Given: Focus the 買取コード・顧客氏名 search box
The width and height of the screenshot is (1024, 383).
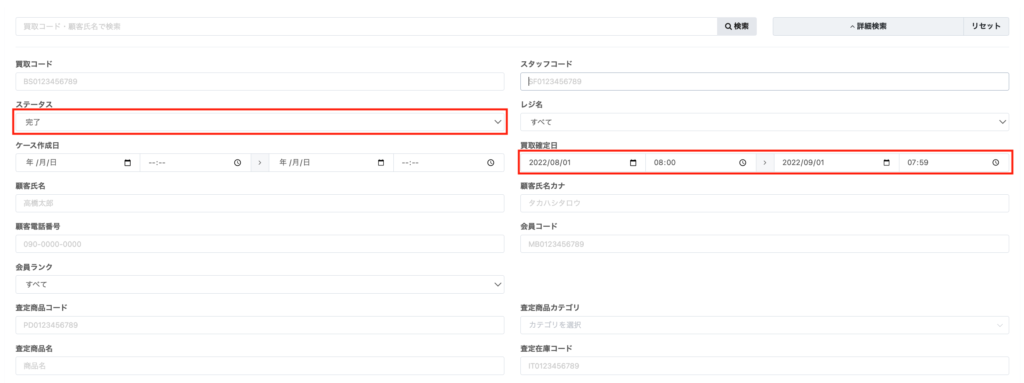Looking at the screenshot, I should [x=366, y=26].
